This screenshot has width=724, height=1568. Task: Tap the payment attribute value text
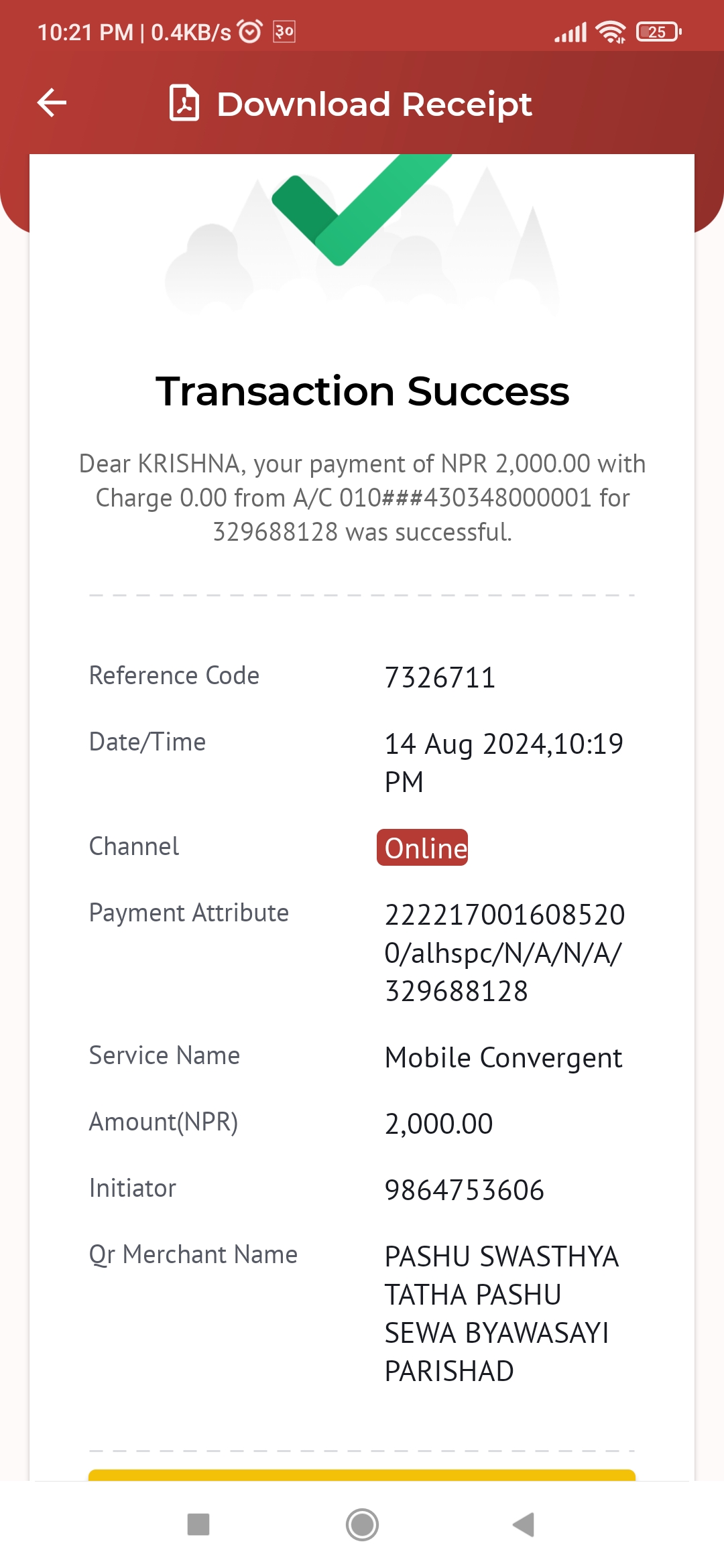coord(505,953)
